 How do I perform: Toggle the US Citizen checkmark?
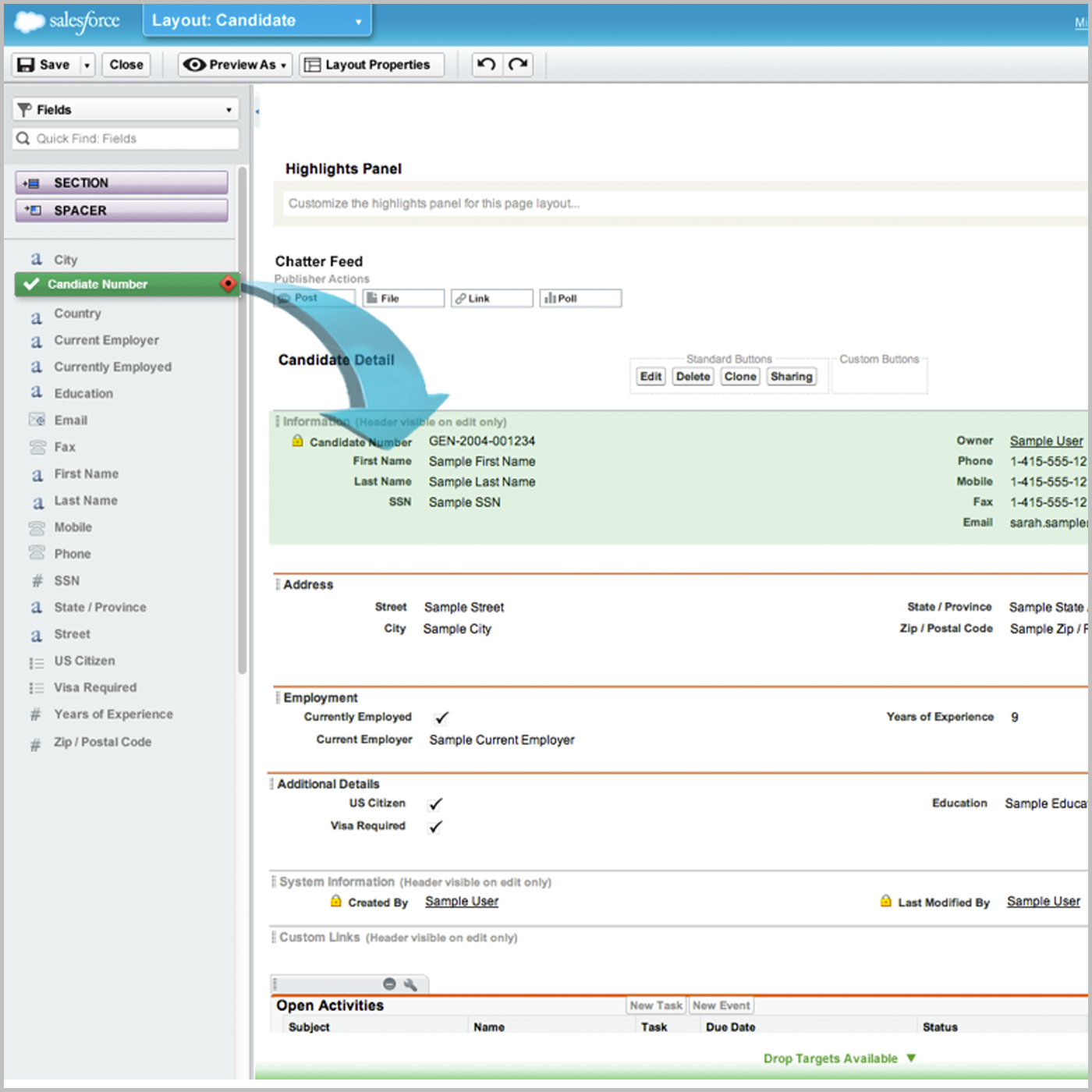(435, 803)
